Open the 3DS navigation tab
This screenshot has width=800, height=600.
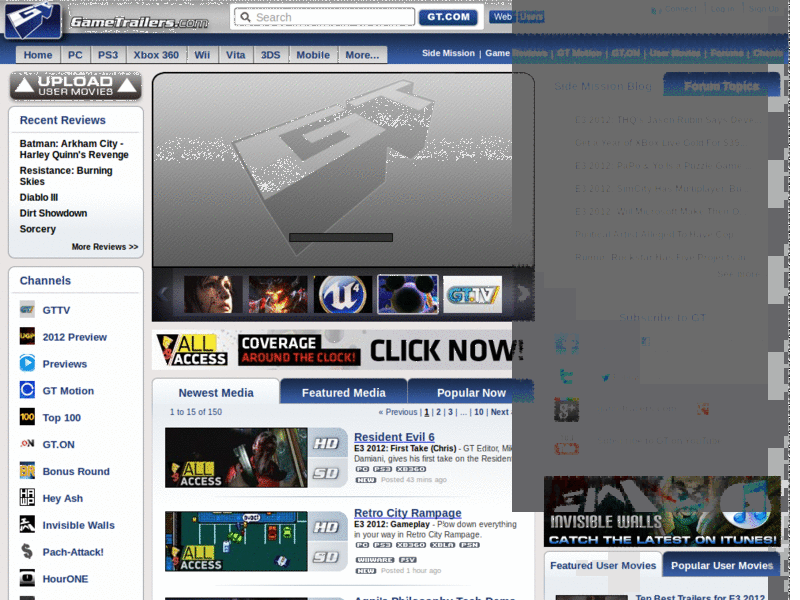point(270,55)
